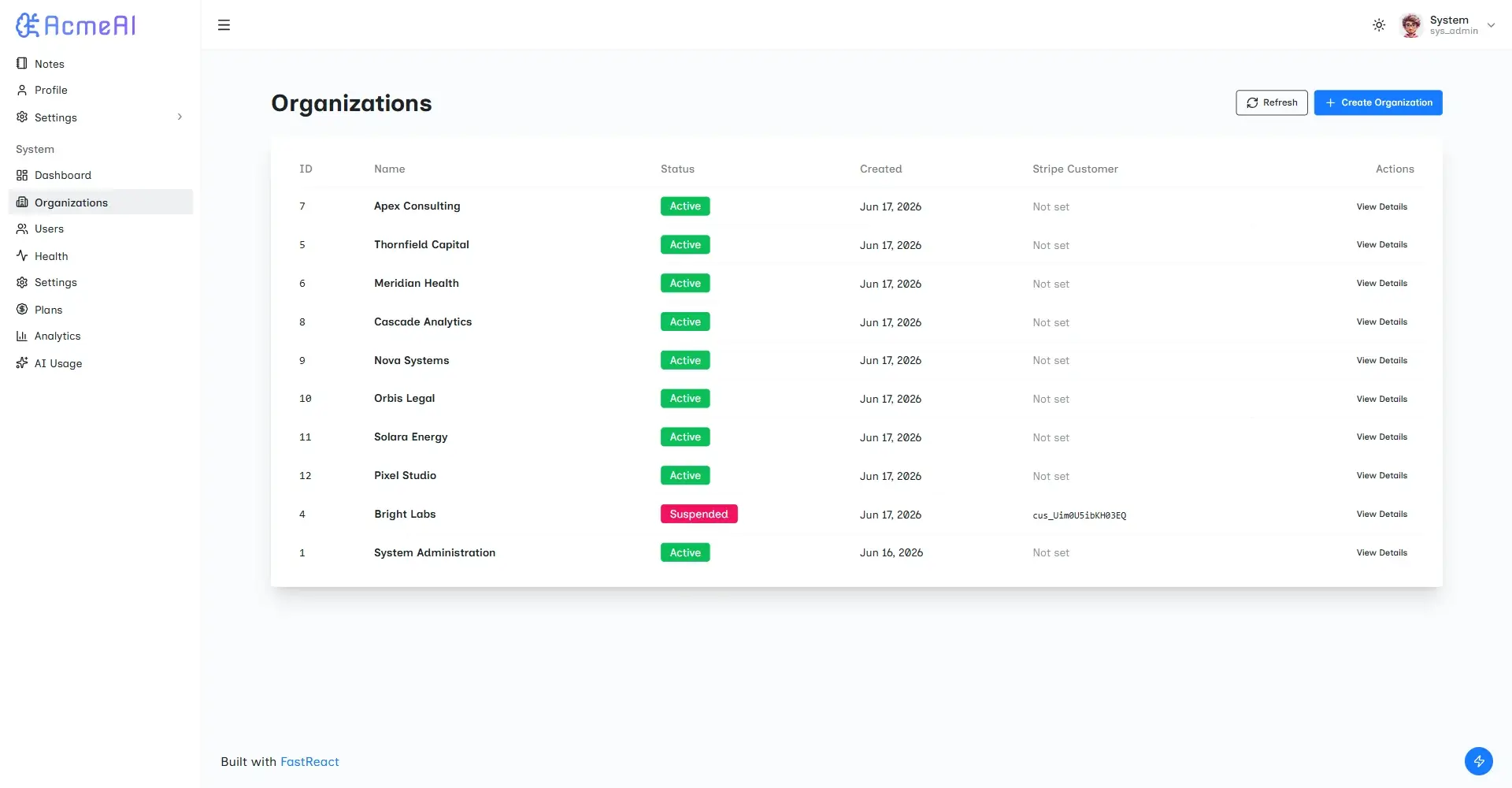View Details for Apex Consulting
The image size is (1512, 788).
point(1381,206)
